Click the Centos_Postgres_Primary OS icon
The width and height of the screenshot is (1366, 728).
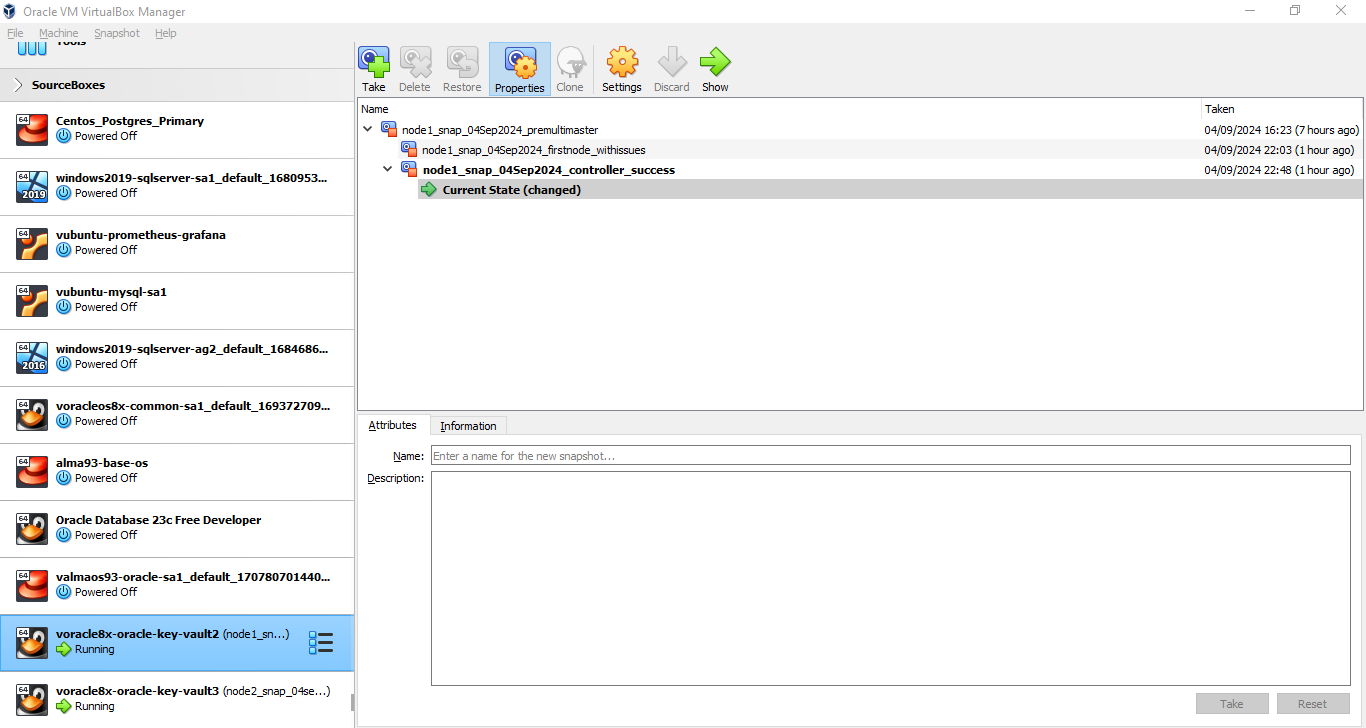pyautogui.click(x=32, y=129)
